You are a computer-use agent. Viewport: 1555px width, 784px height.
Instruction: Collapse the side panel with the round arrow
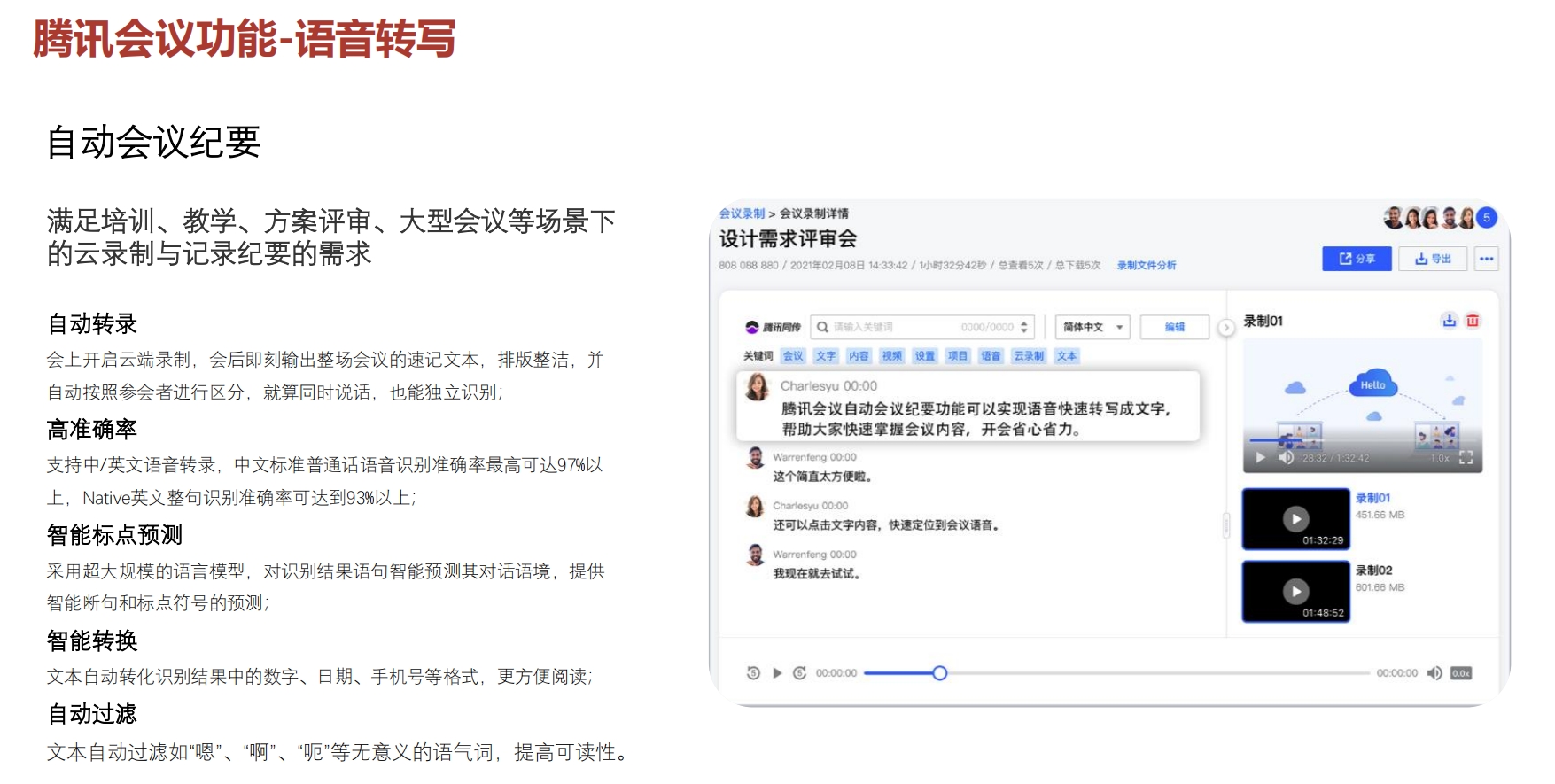click(x=1226, y=328)
